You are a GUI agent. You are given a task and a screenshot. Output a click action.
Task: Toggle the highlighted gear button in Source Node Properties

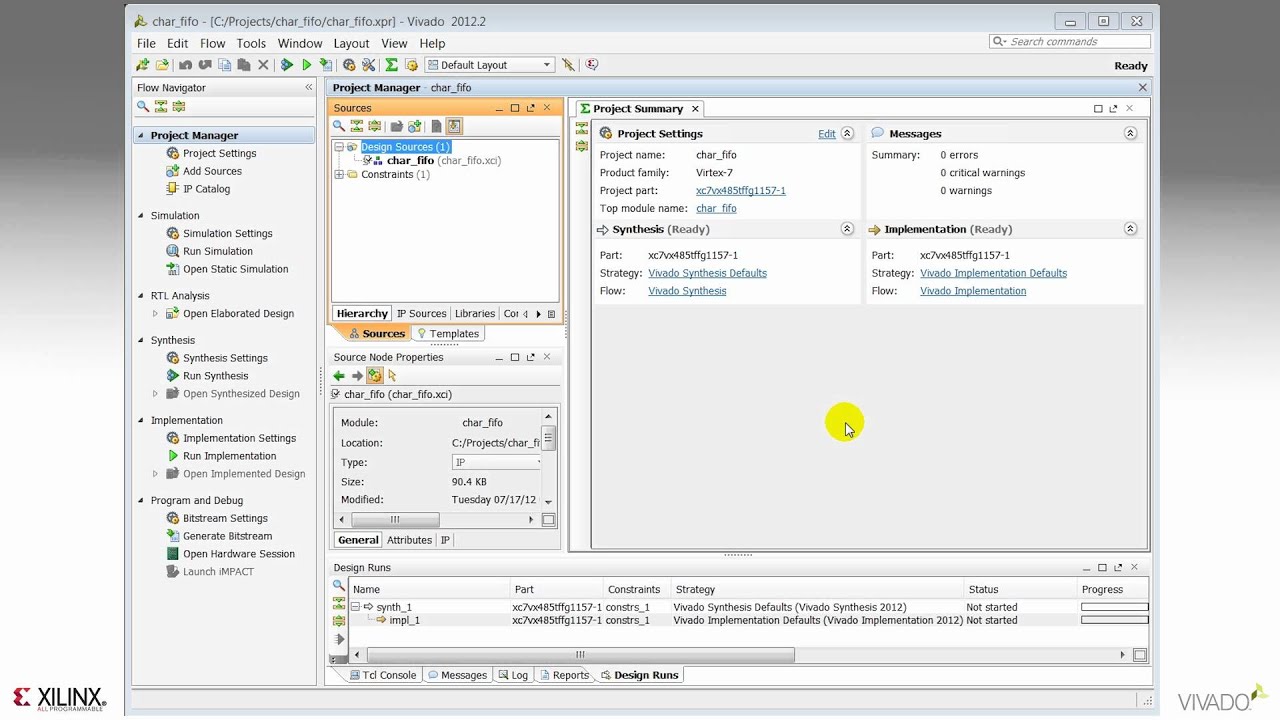coord(374,376)
